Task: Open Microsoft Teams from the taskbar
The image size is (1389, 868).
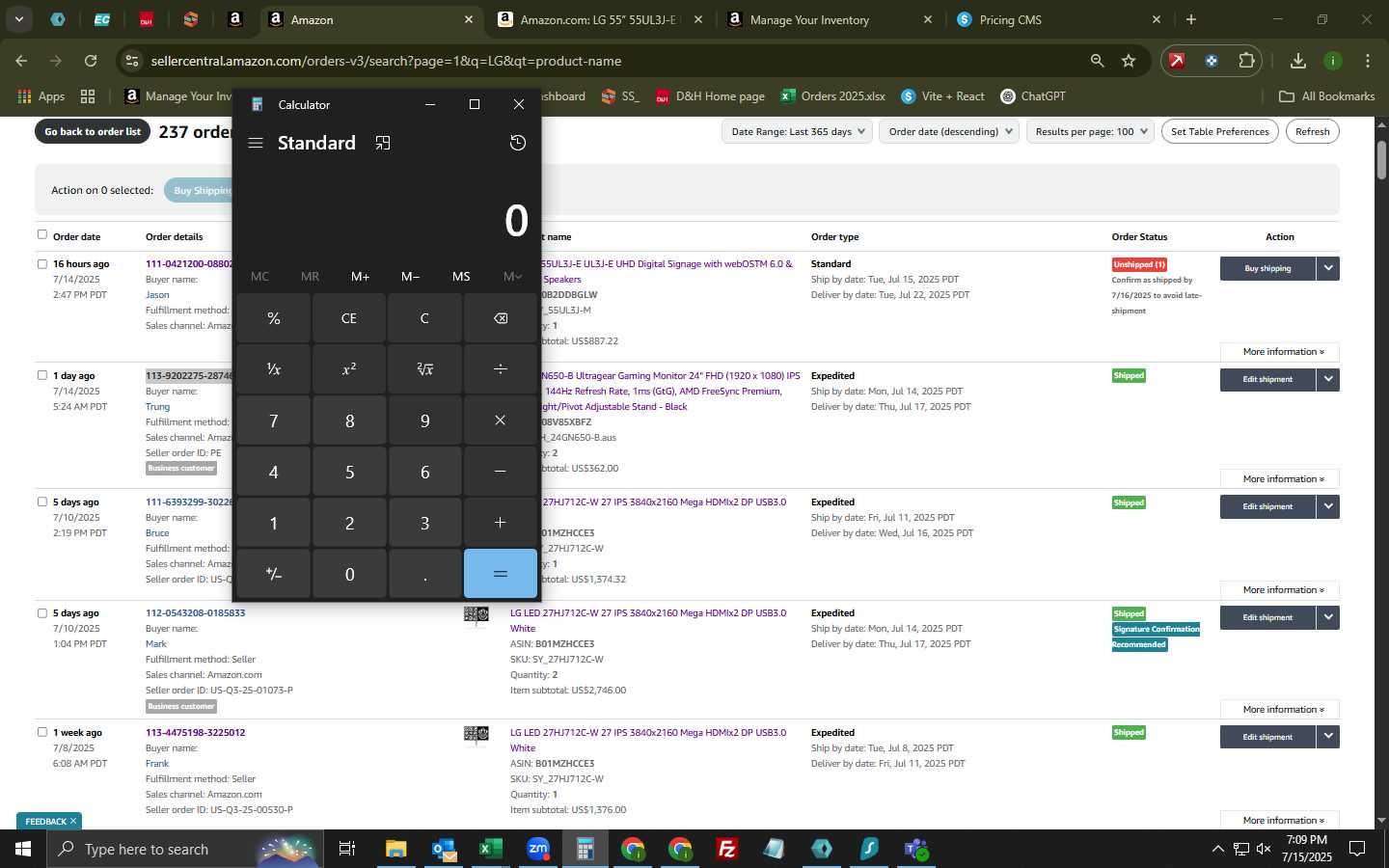Action: (x=916, y=849)
